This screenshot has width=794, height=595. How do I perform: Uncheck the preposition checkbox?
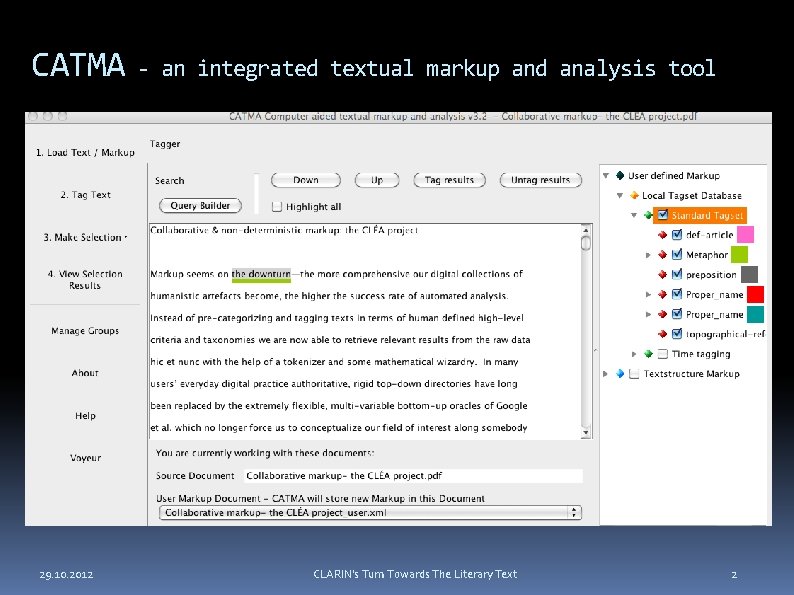[677, 274]
